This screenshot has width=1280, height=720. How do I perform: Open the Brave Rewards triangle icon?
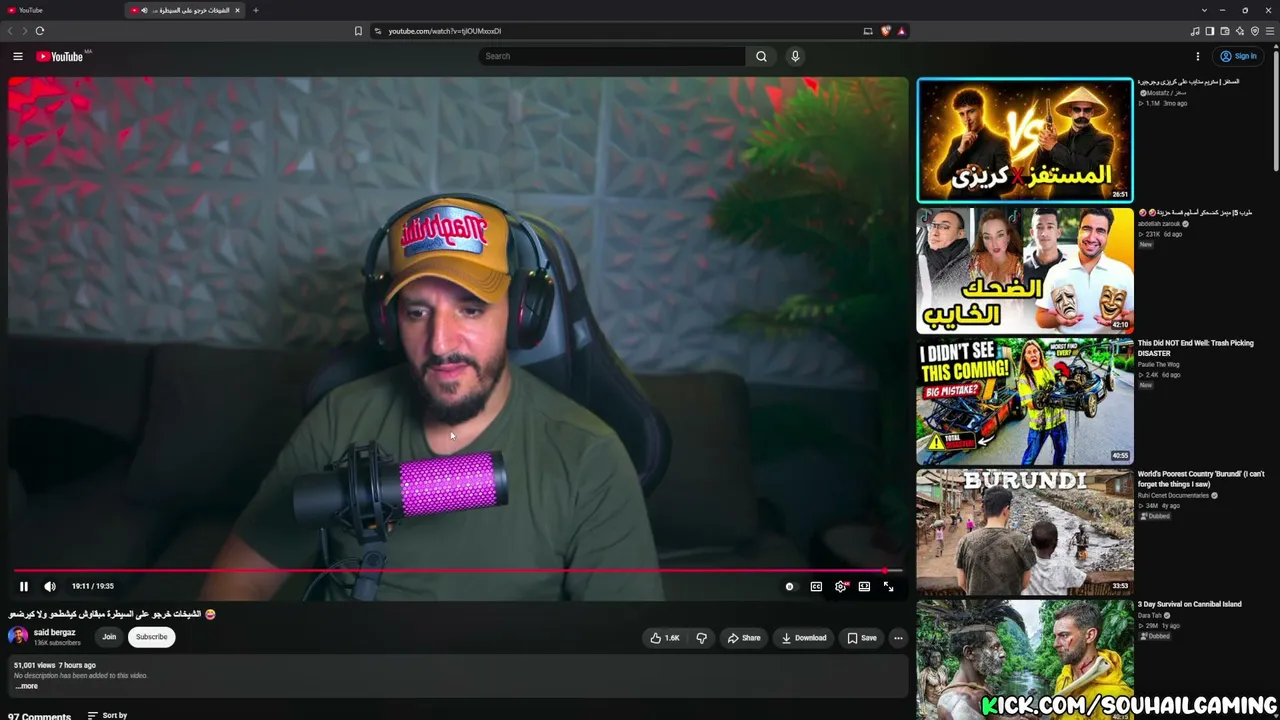pos(901,31)
